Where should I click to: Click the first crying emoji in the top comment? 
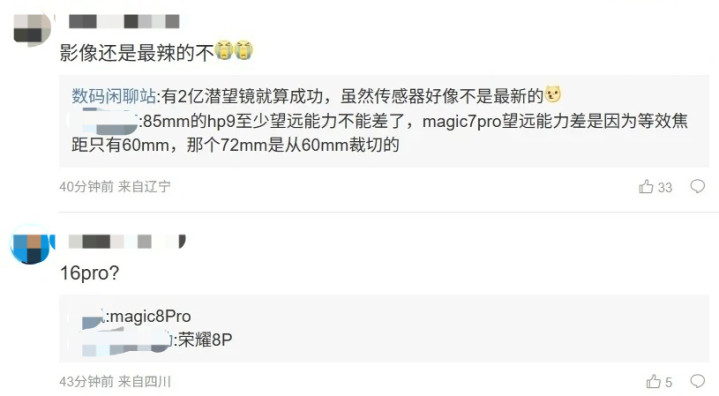coord(224,50)
